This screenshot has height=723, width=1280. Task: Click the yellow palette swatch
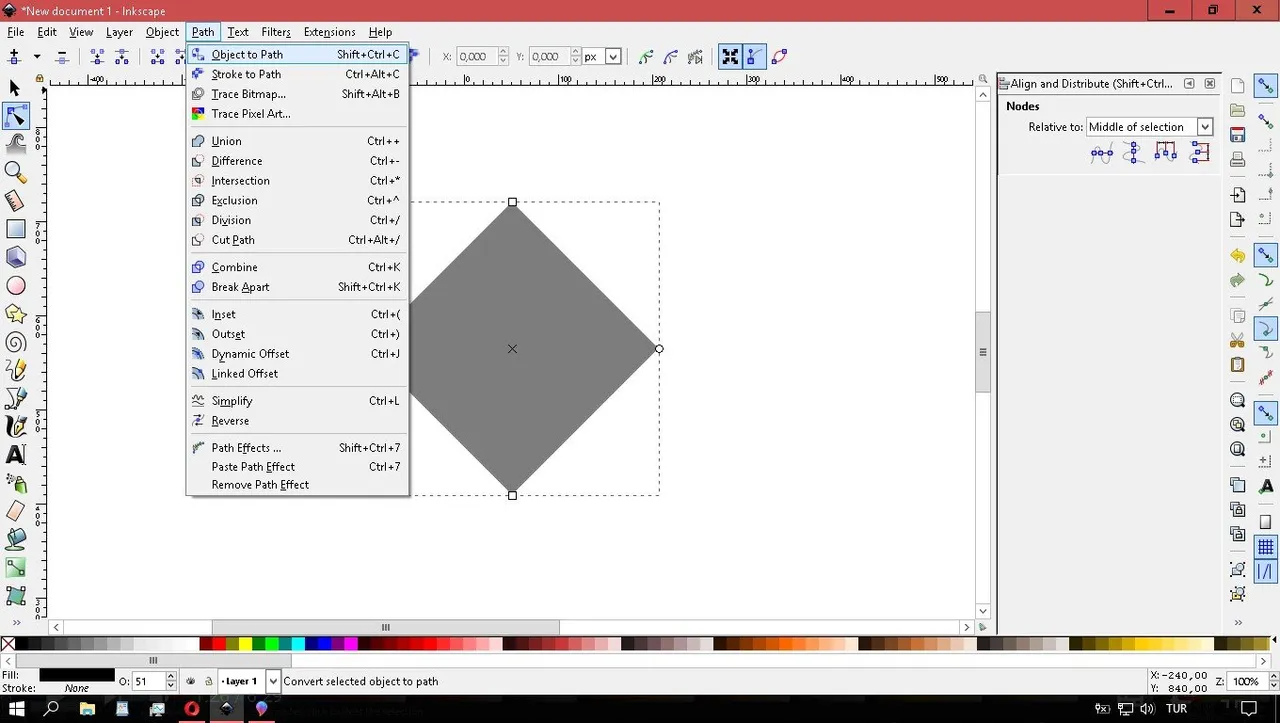tap(245, 644)
